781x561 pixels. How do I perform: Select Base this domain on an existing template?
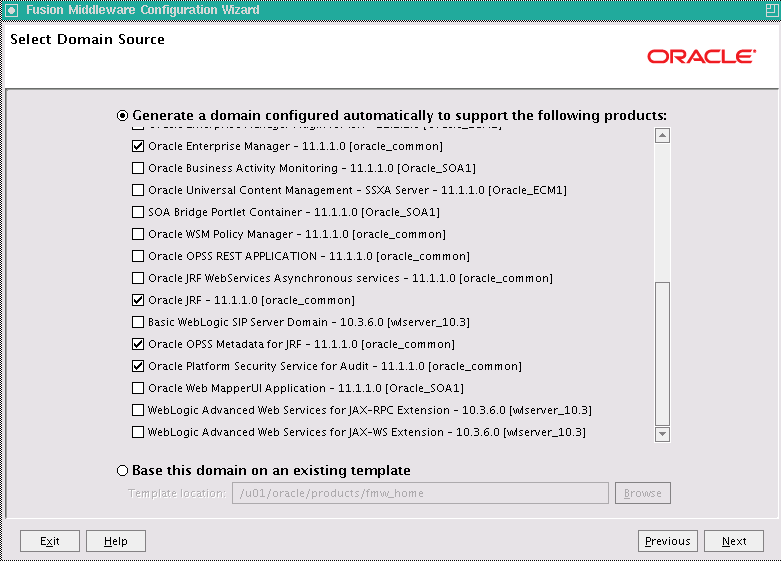[123, 470]
